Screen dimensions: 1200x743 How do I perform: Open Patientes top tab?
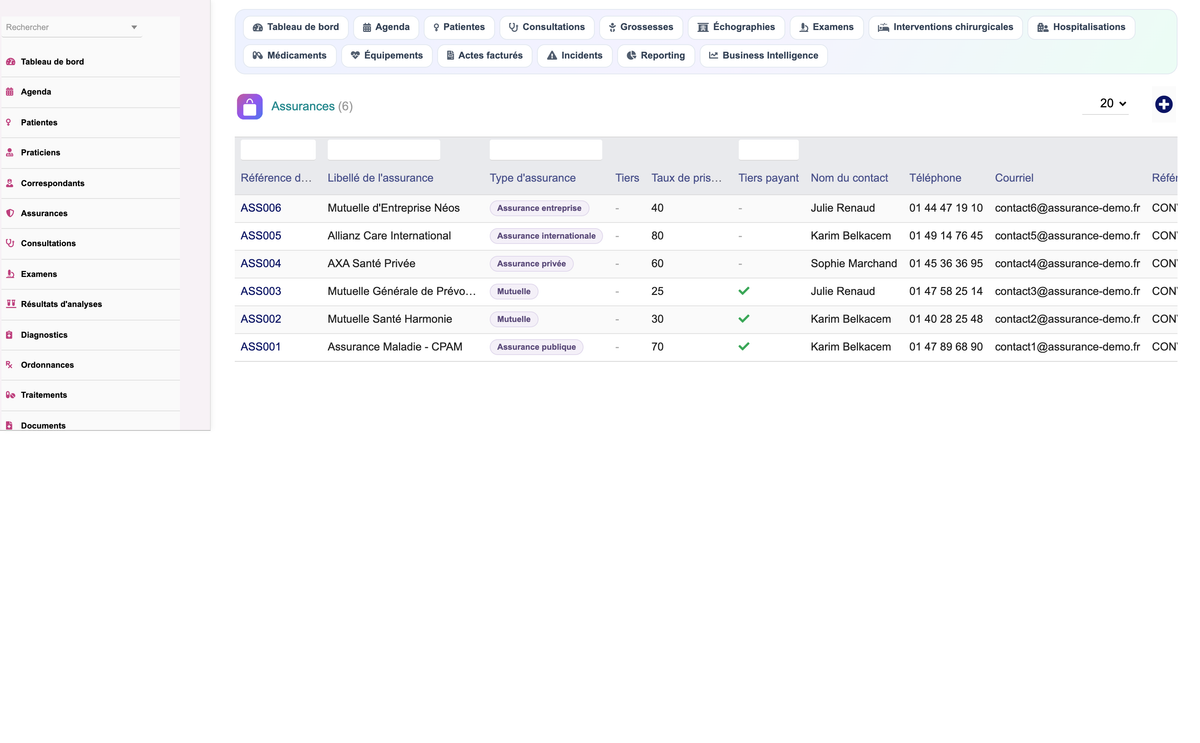pyautogui.click(x=459, y=27)
